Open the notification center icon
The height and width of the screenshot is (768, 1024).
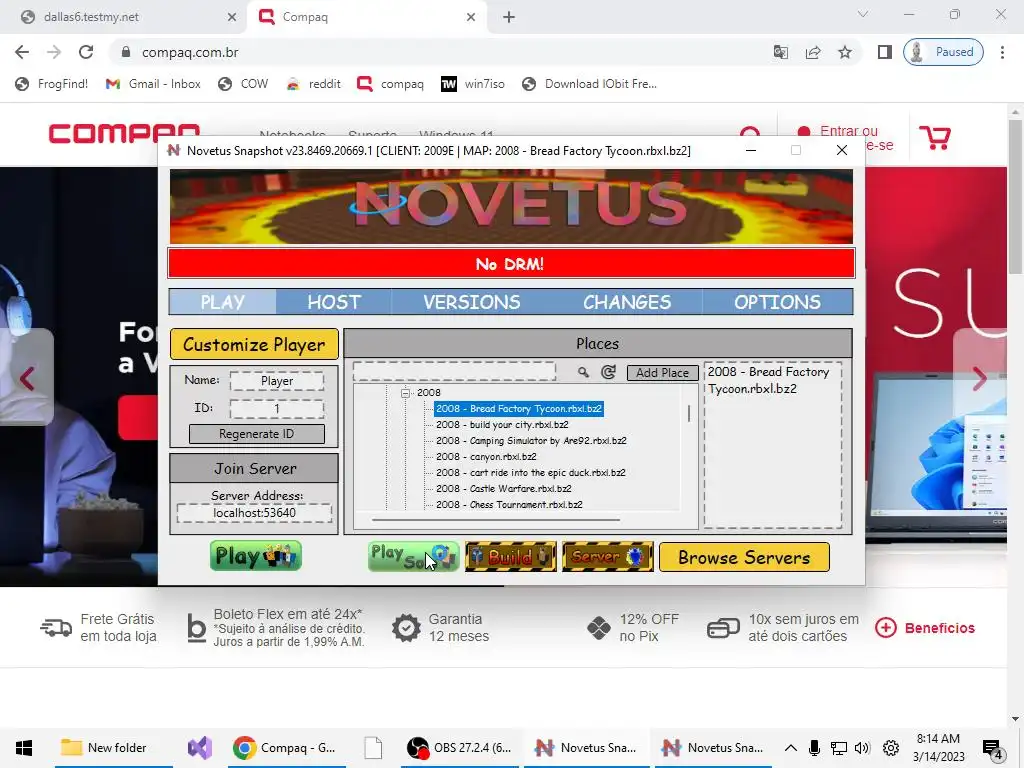993,748
